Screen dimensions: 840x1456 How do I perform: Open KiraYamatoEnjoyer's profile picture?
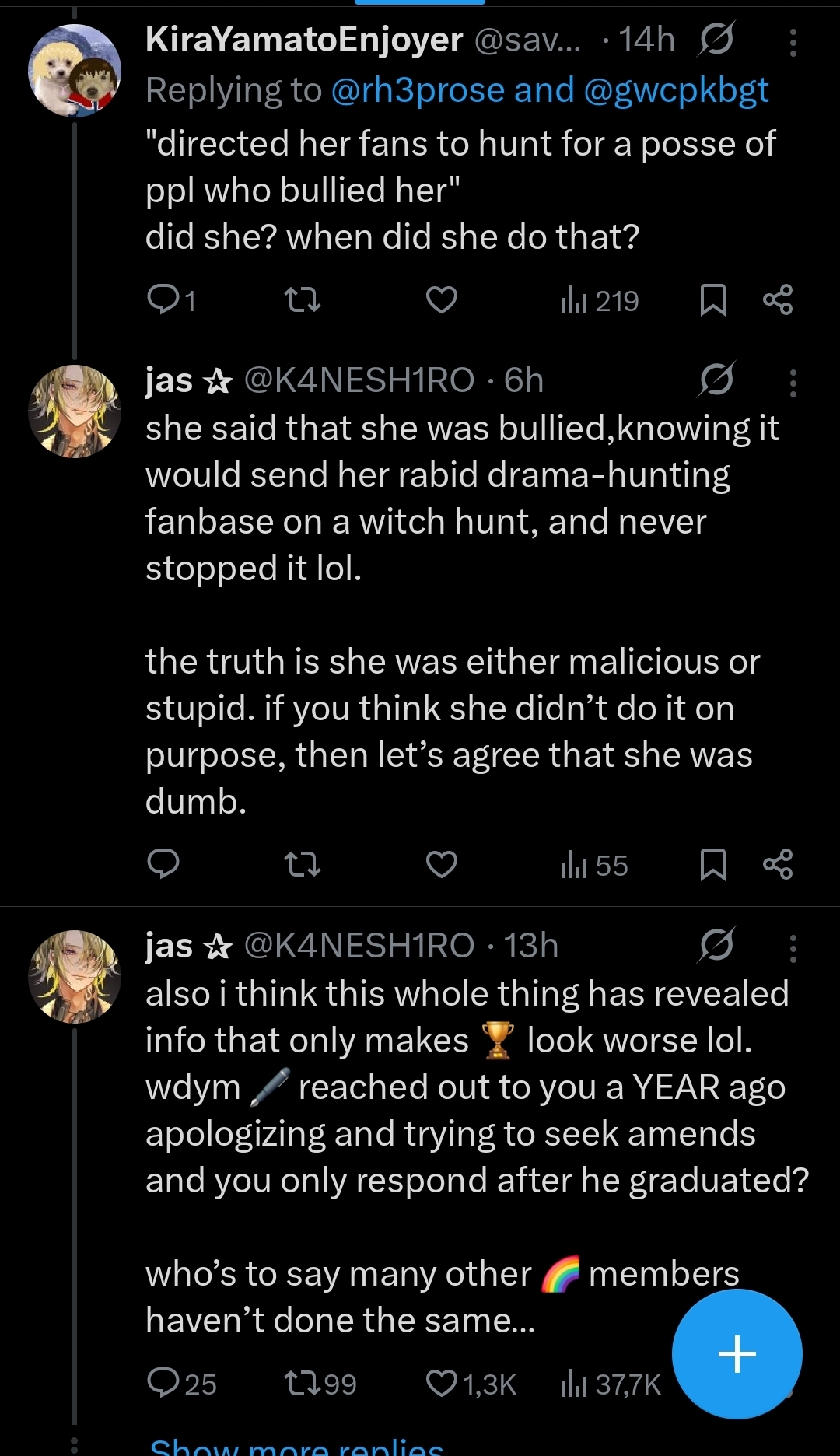click(75, 71)
